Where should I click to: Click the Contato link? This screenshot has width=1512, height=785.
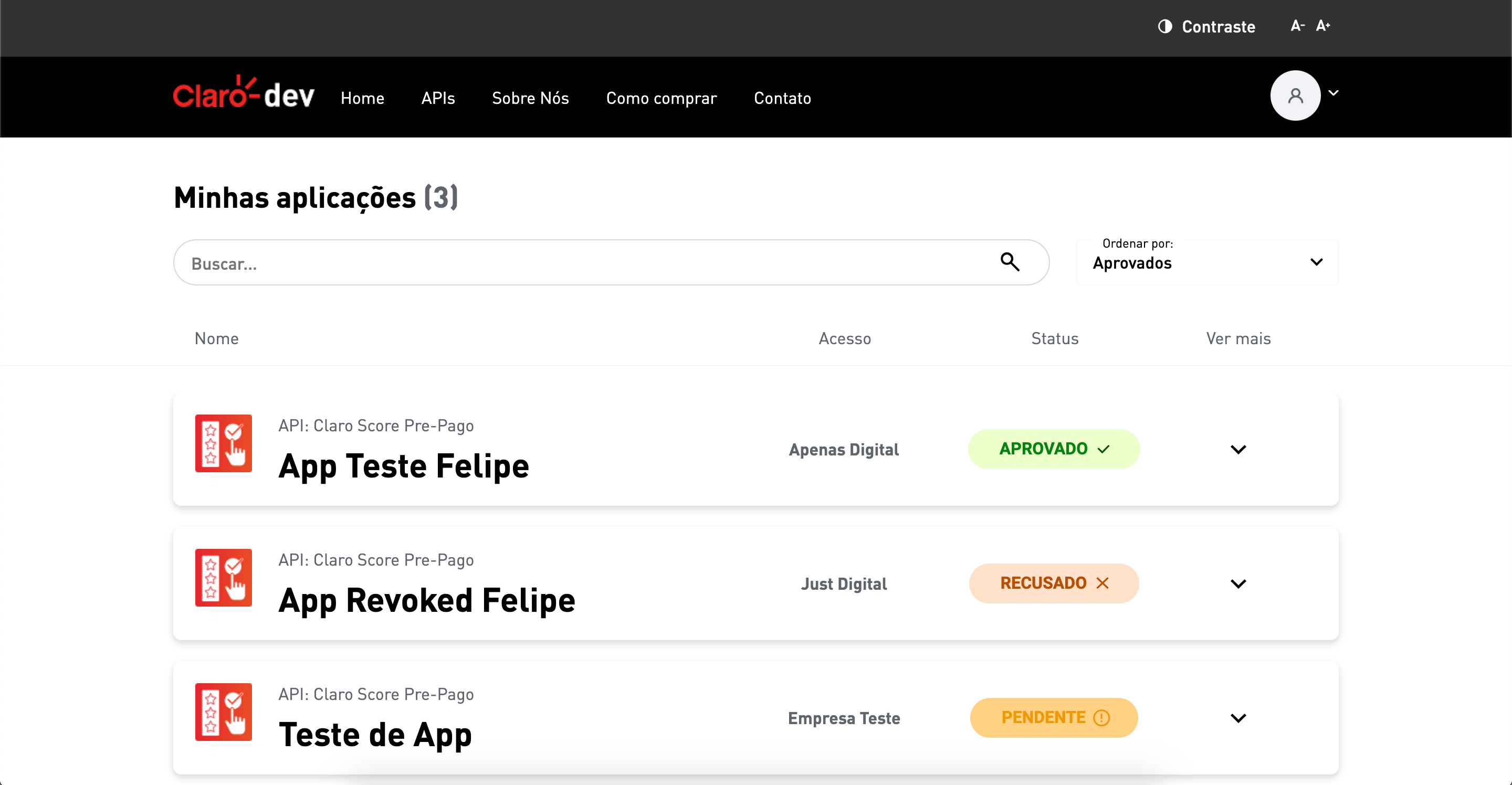pyautogui.click(x=782, y=98)
